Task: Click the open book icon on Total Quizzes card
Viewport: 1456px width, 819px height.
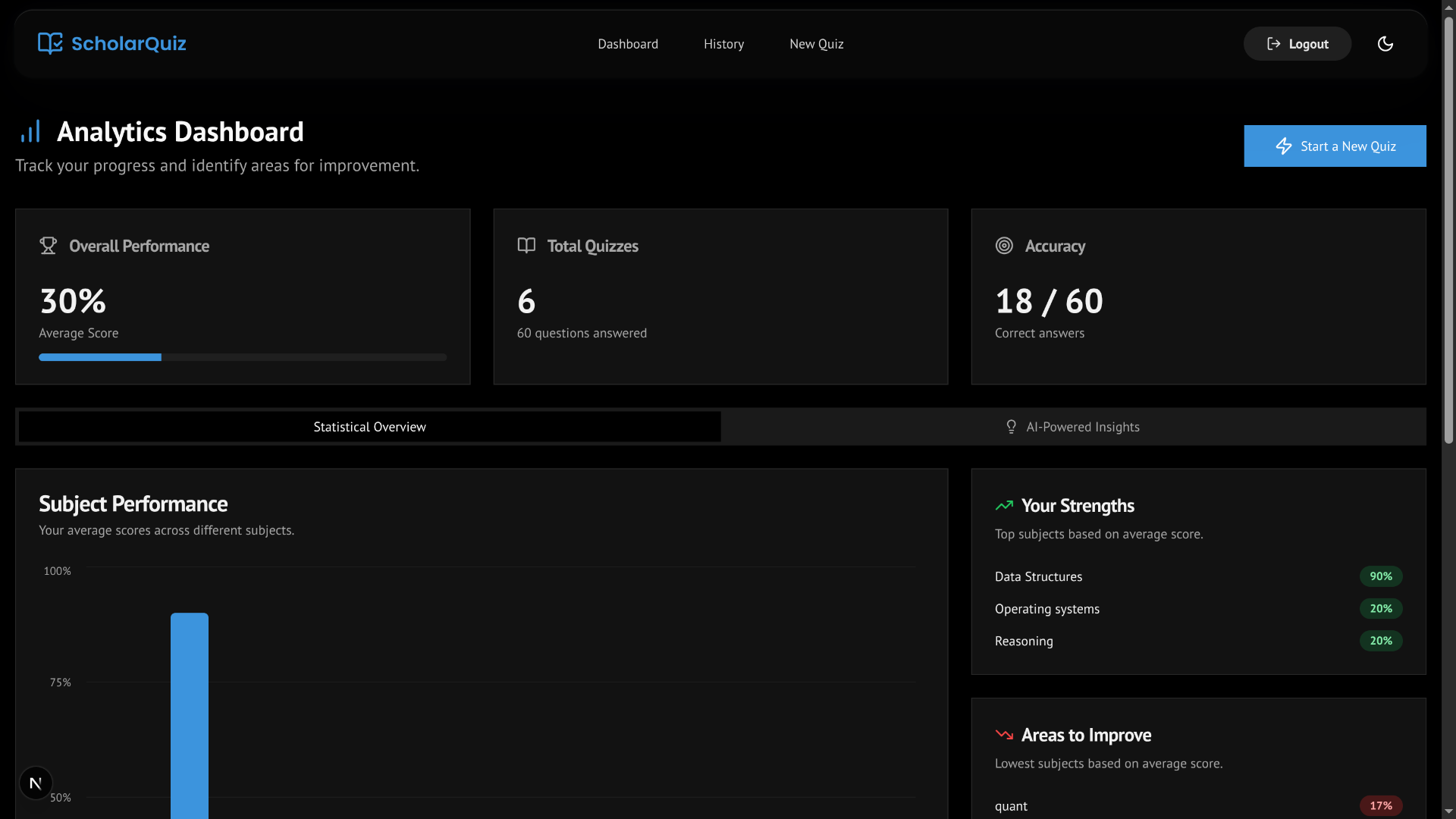Action: coord(526,245)
